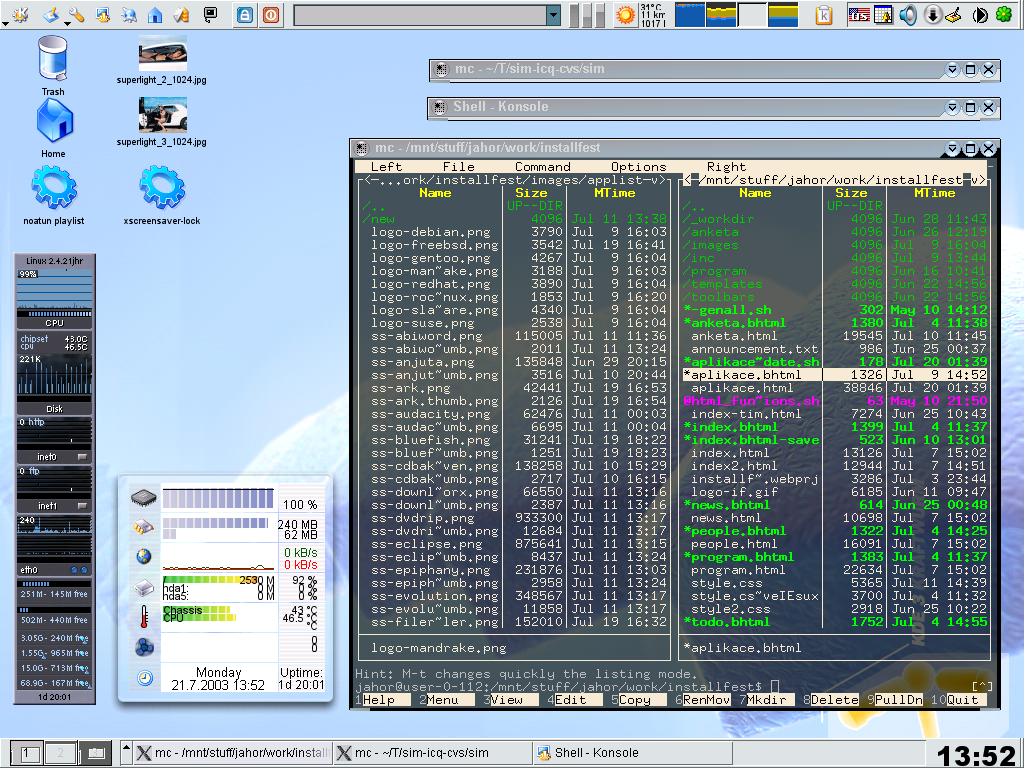Open the superlight_2_1024.jpg thumbnail

(x=162, y=53)
